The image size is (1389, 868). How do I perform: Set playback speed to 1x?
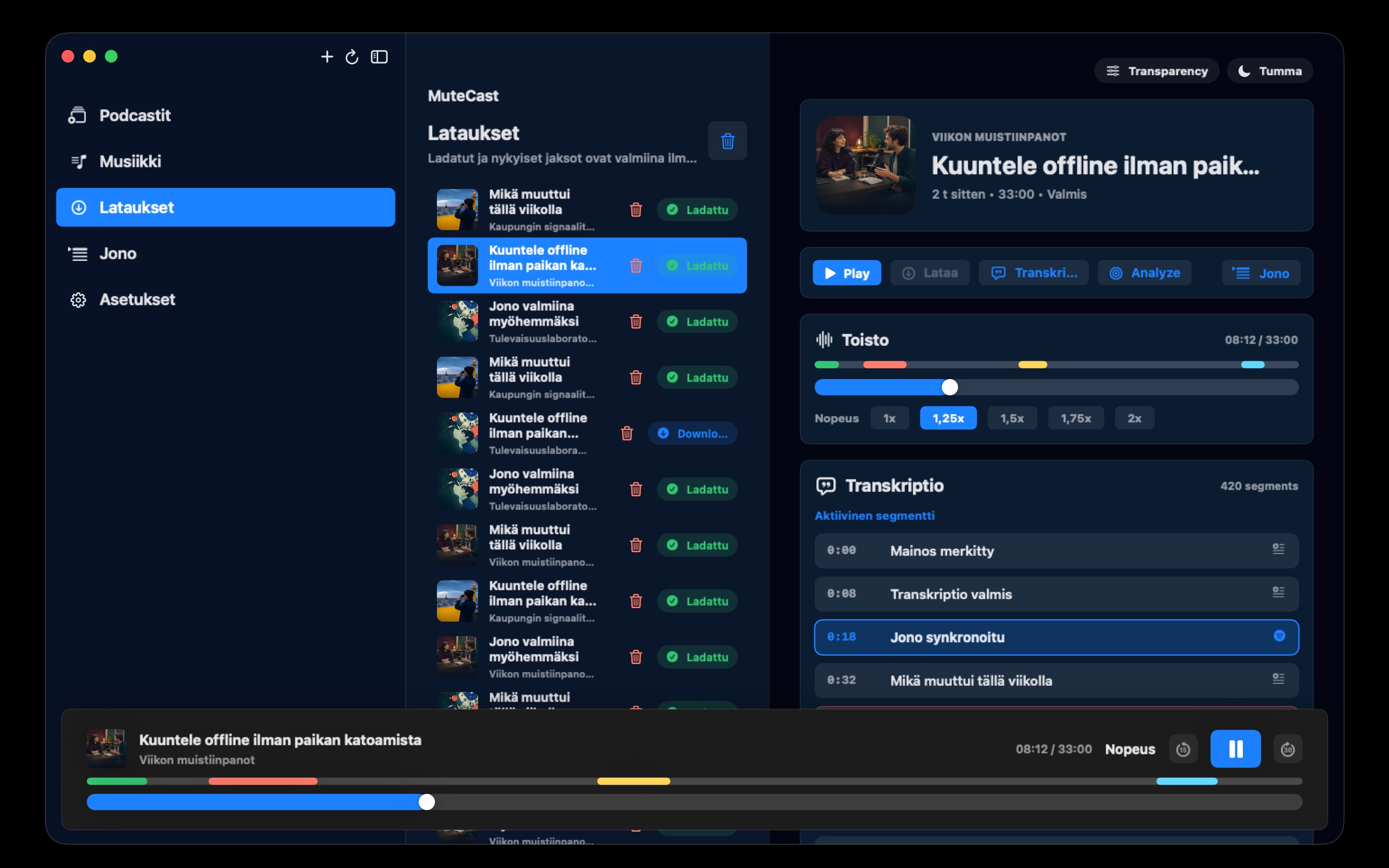(x=890, y=418)
